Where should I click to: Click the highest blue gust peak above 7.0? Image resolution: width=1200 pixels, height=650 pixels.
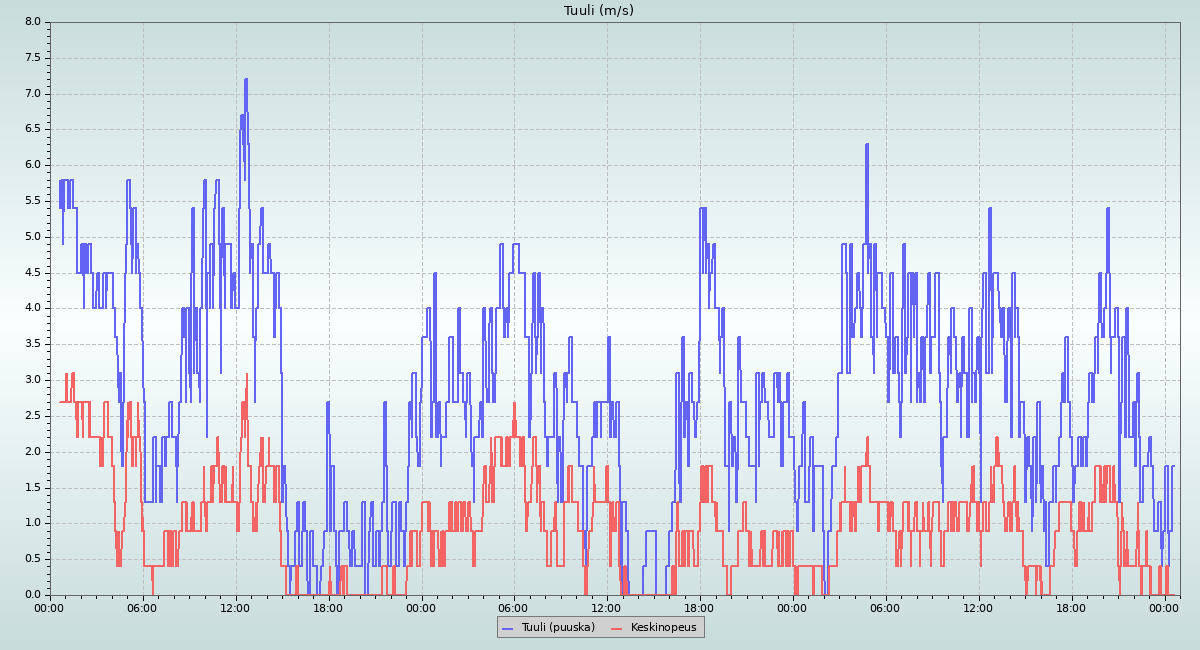[x=245, y=80]
